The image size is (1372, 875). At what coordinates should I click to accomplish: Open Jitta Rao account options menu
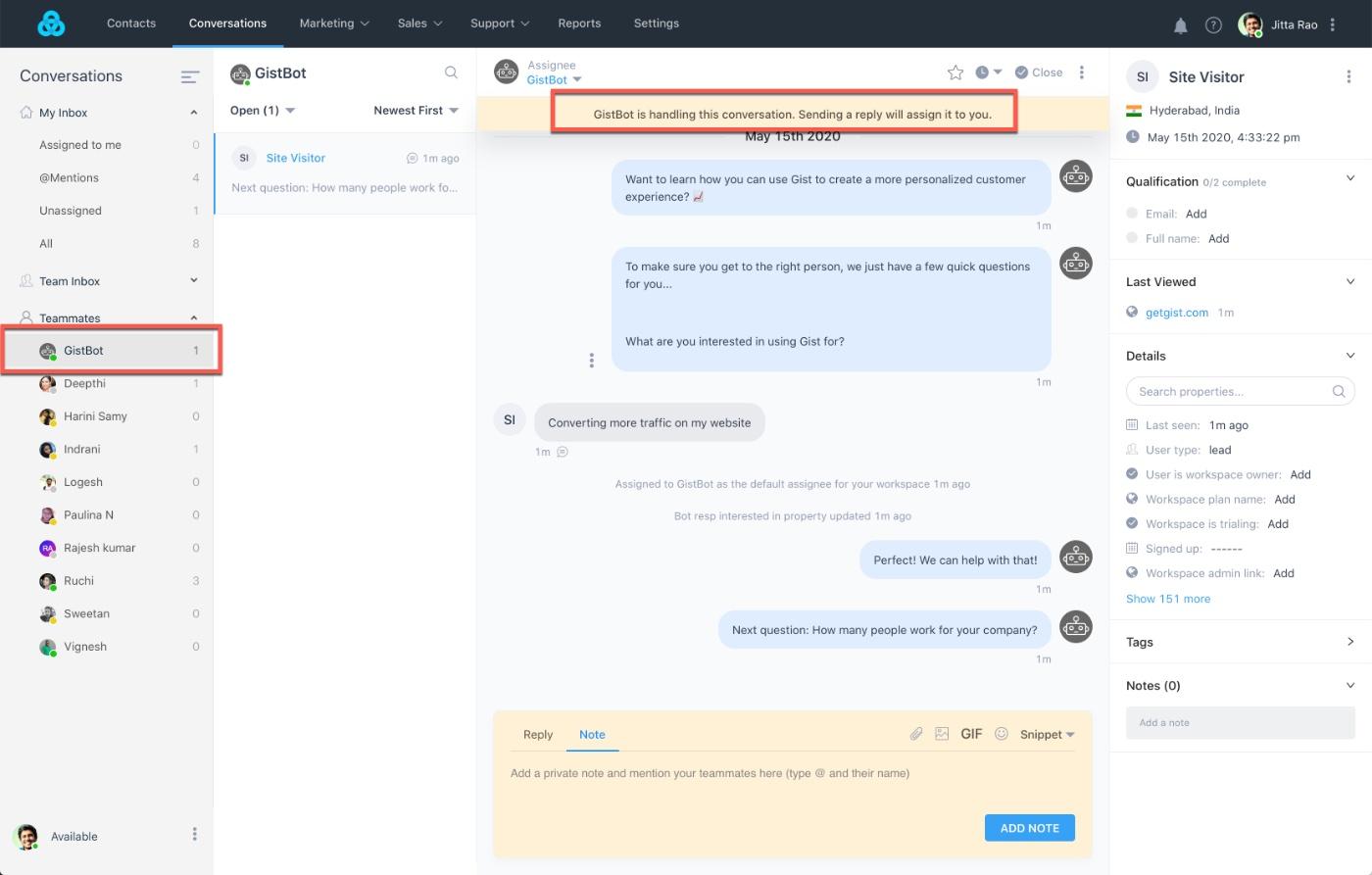pos(1332,24)
